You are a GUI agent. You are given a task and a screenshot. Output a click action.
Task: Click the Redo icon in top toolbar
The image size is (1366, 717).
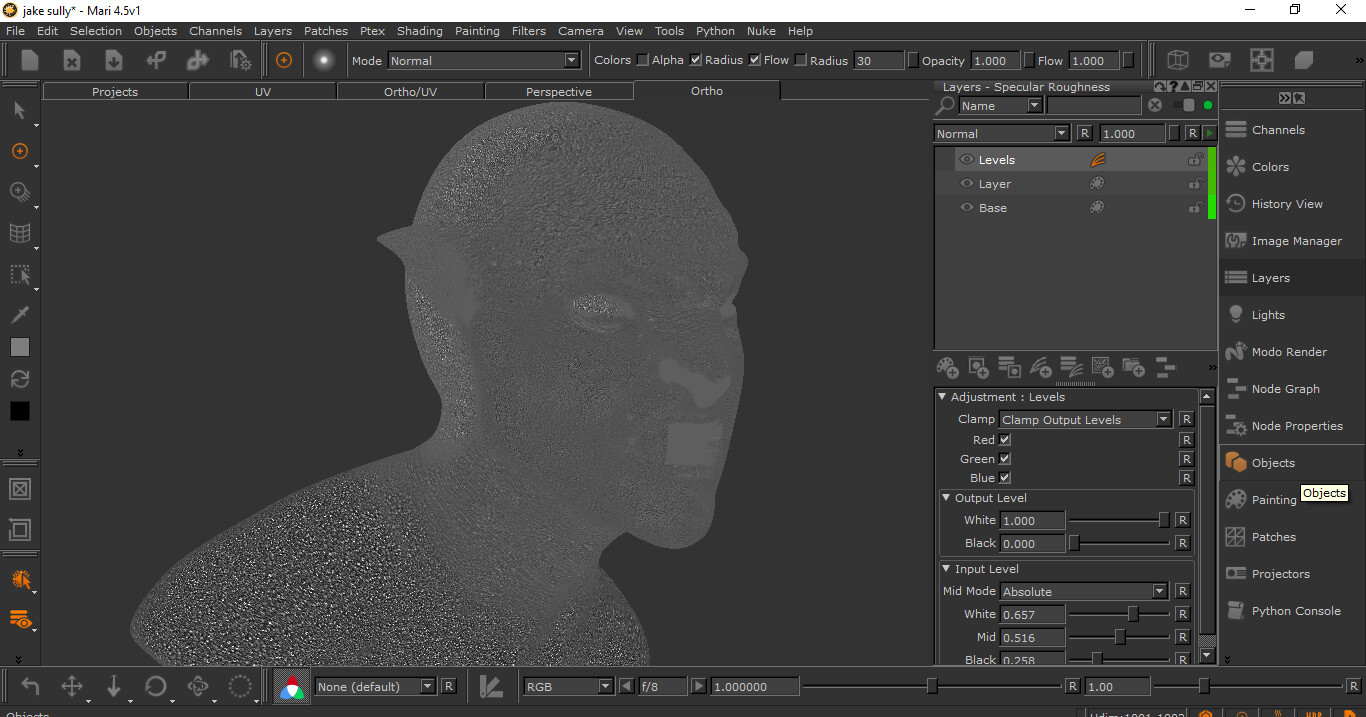(x=198, y=60)
